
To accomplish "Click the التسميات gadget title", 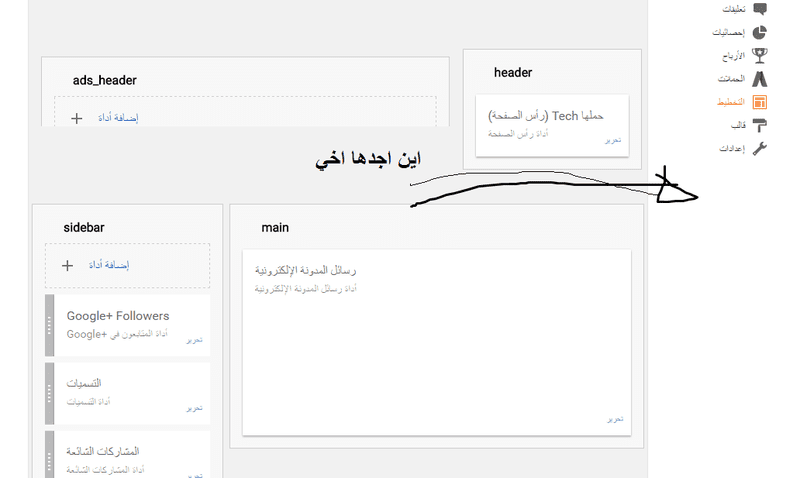I will pyautogui.click(x=84, y=383).
